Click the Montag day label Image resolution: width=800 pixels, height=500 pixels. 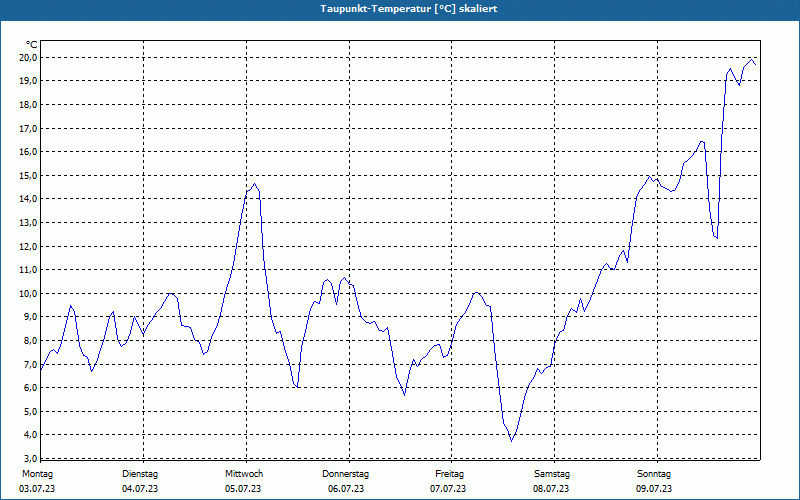click(37, 474)
